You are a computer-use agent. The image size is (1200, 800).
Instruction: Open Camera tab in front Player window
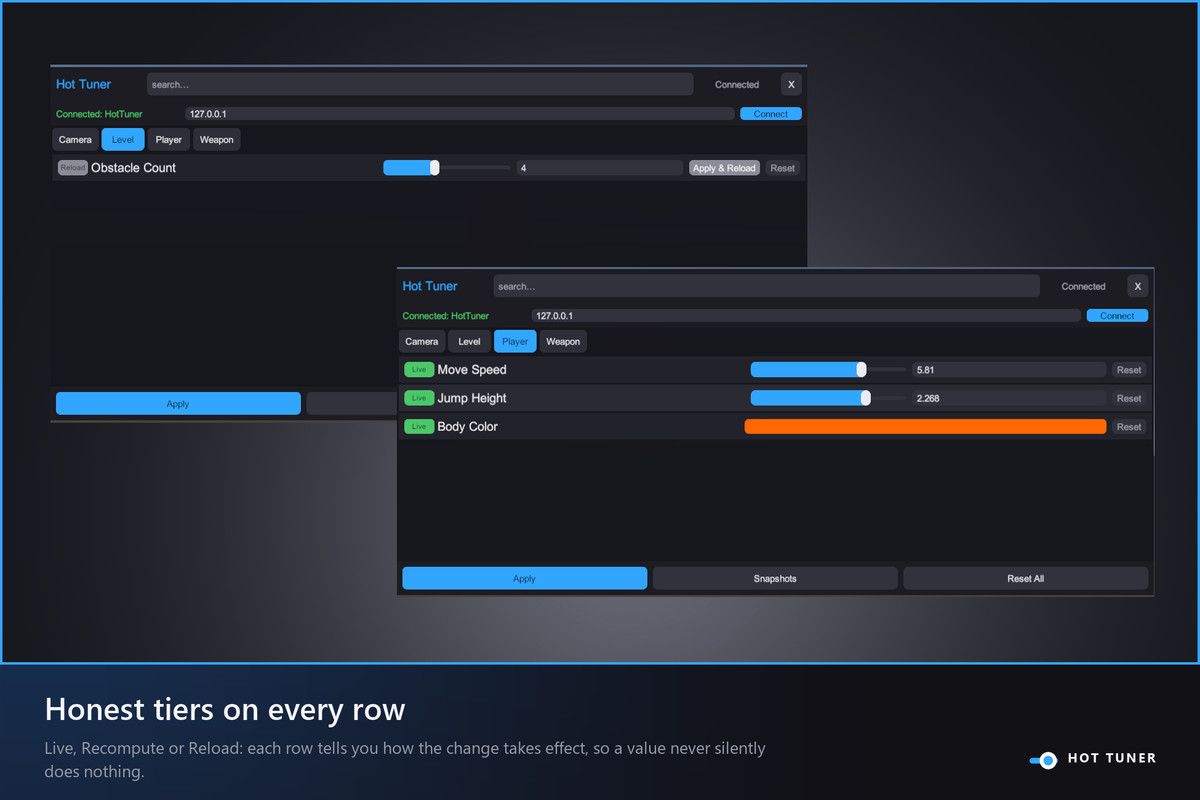pos(422,342)
